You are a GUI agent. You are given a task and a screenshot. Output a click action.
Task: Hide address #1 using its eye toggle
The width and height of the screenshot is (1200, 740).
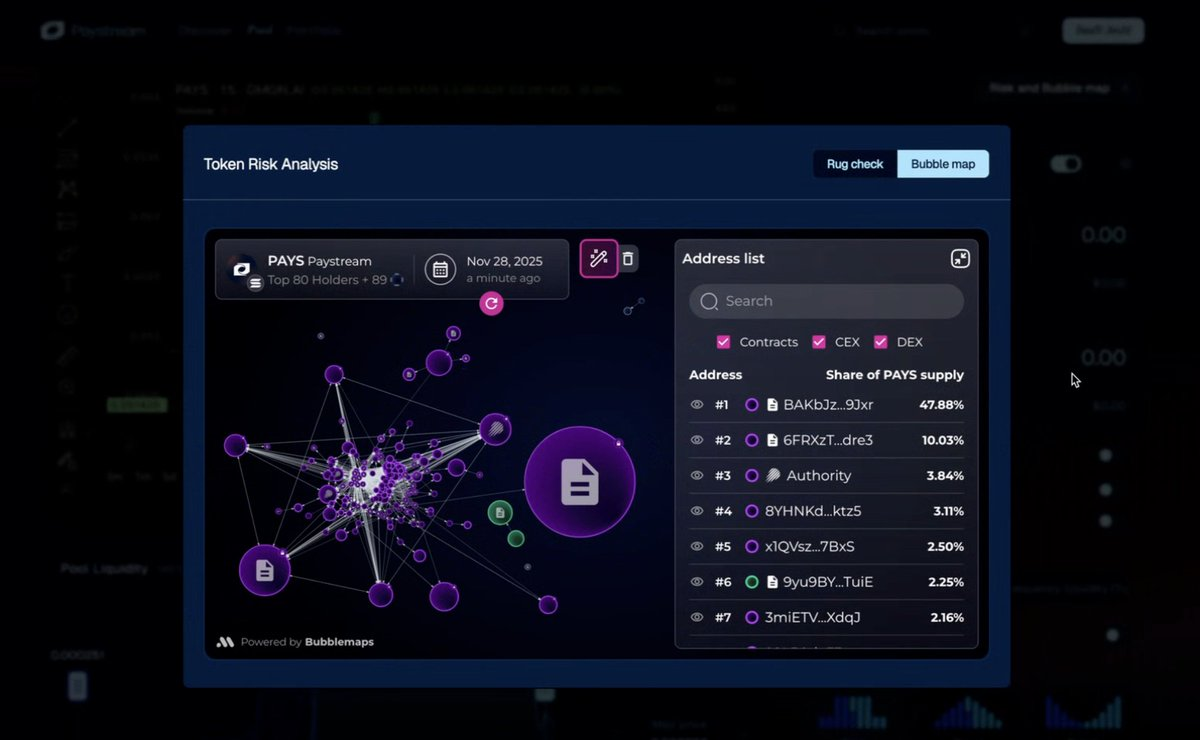[695, 404]
